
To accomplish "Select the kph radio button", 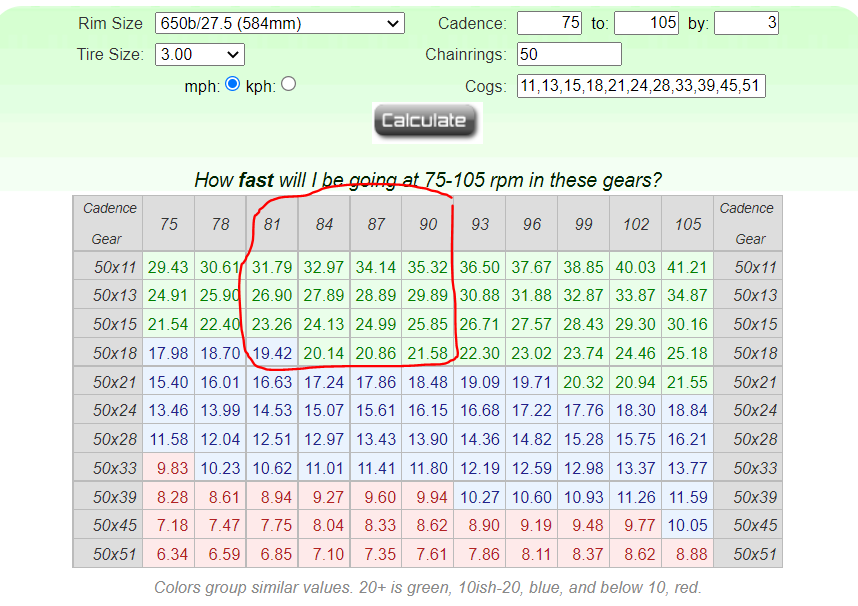I will pos(289,84).
